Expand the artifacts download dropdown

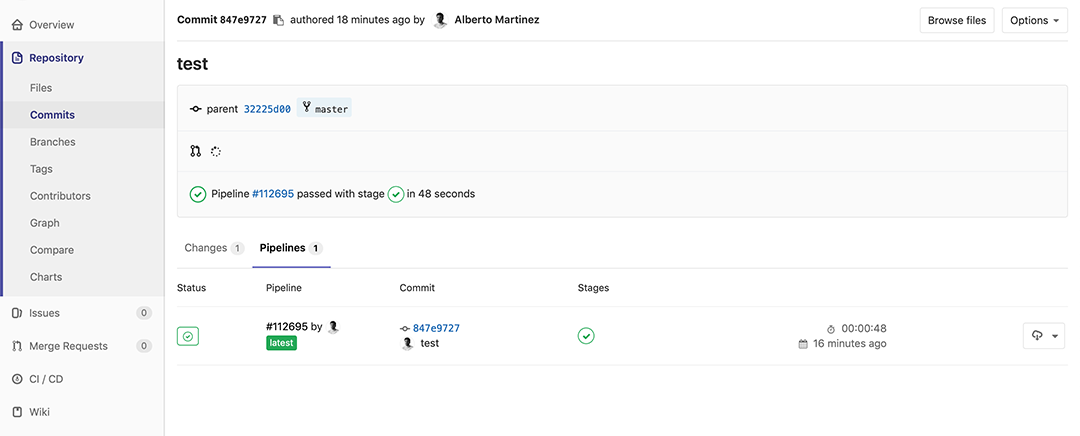[1044, 336]
